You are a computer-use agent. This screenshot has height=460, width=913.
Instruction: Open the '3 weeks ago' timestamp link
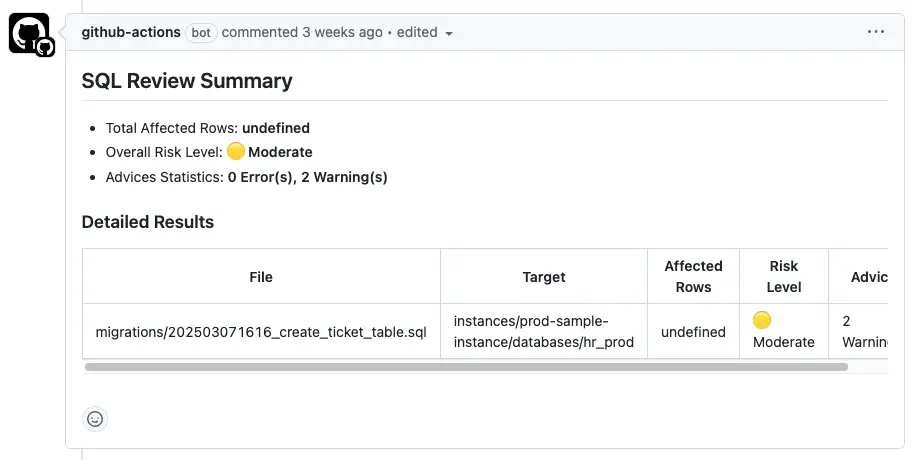[342, 32]
